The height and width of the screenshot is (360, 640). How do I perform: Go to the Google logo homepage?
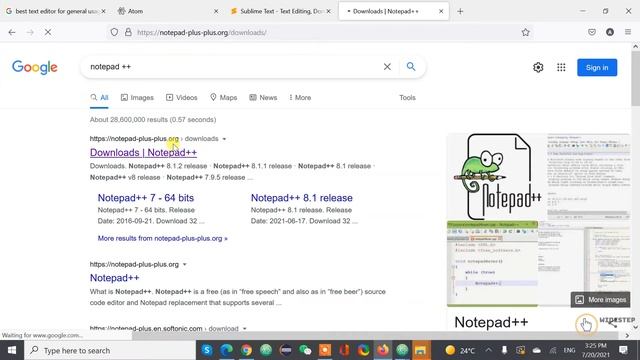point(35,67)
